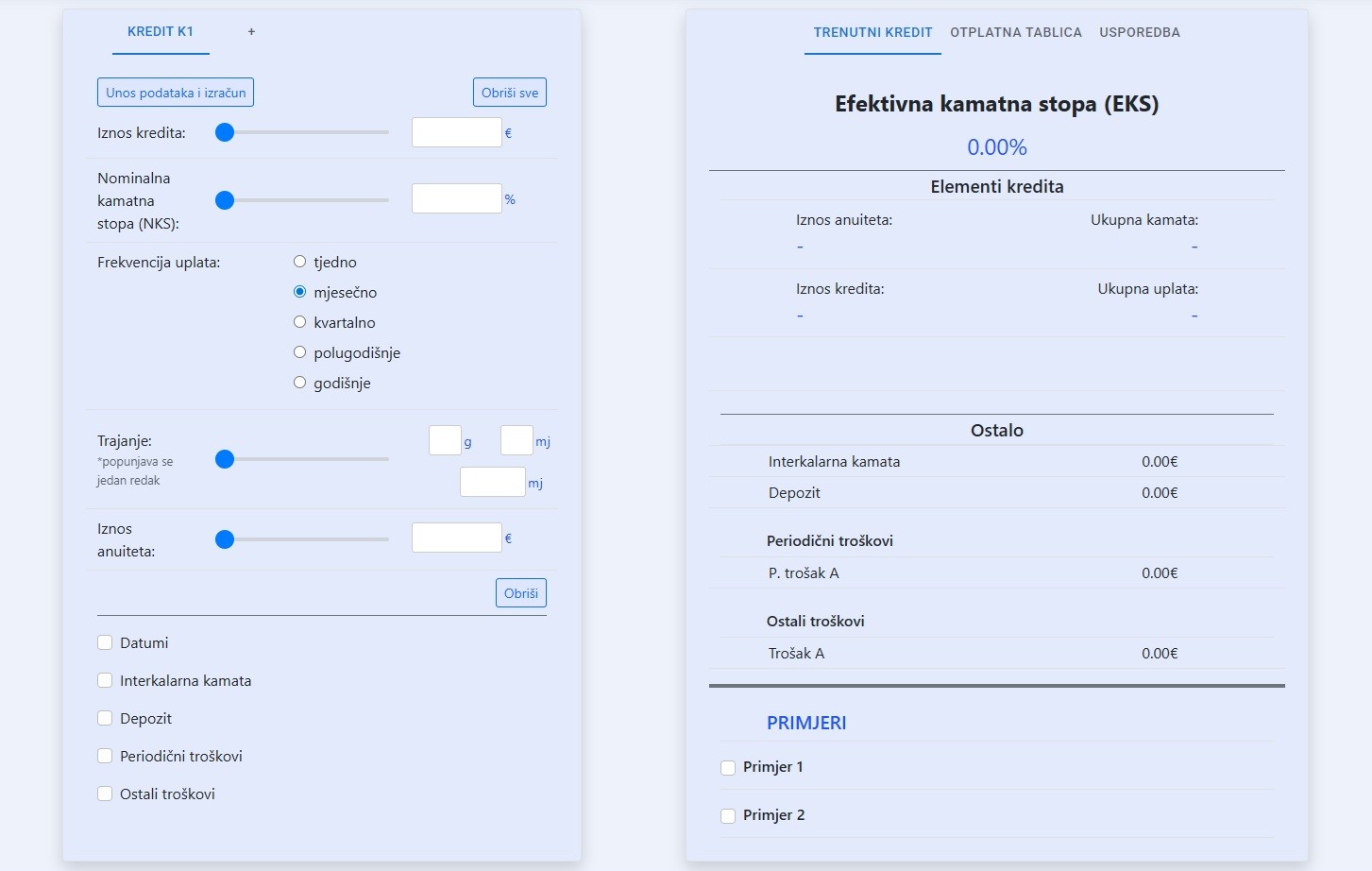Click the Trajanje slider handle
Image resolution: width=1372 pixels, height=871 pixels.
[225, 460]
